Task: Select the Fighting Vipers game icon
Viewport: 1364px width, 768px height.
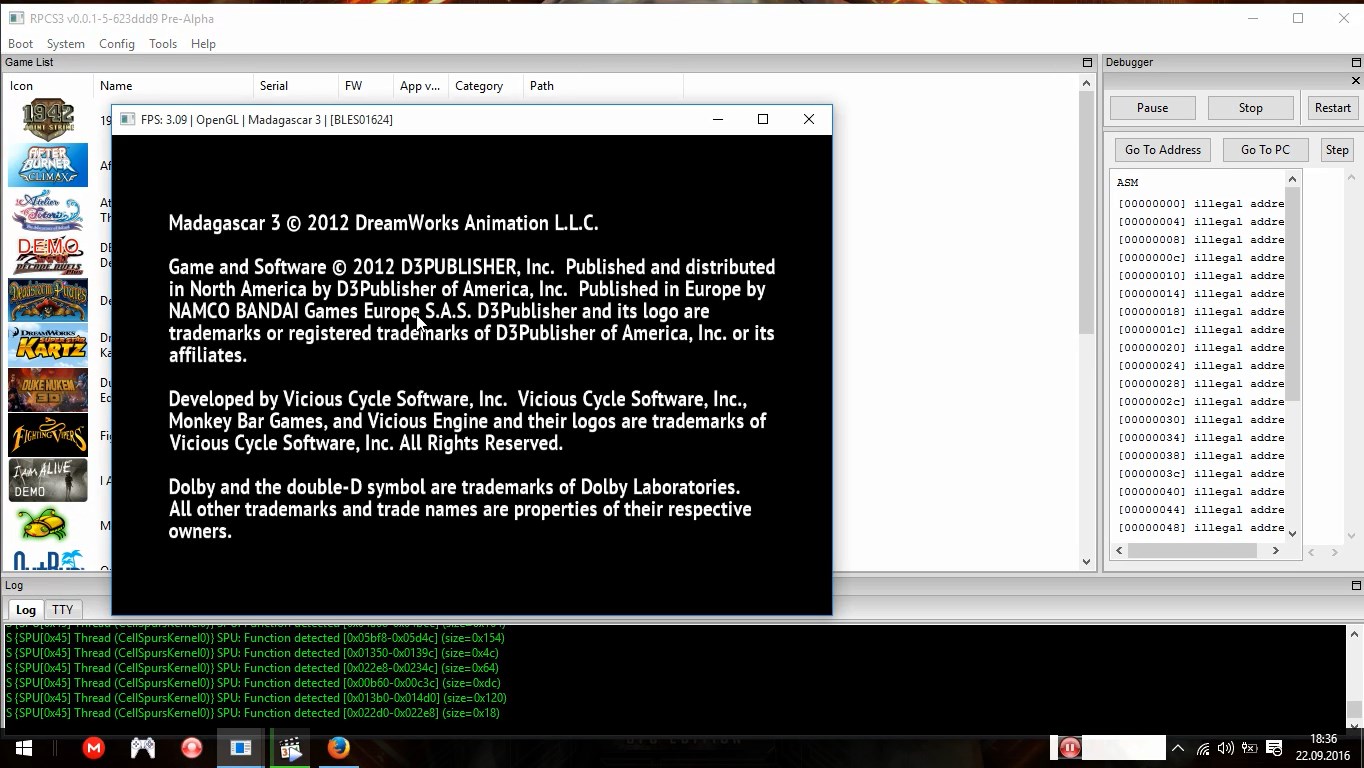Action: 48,435
